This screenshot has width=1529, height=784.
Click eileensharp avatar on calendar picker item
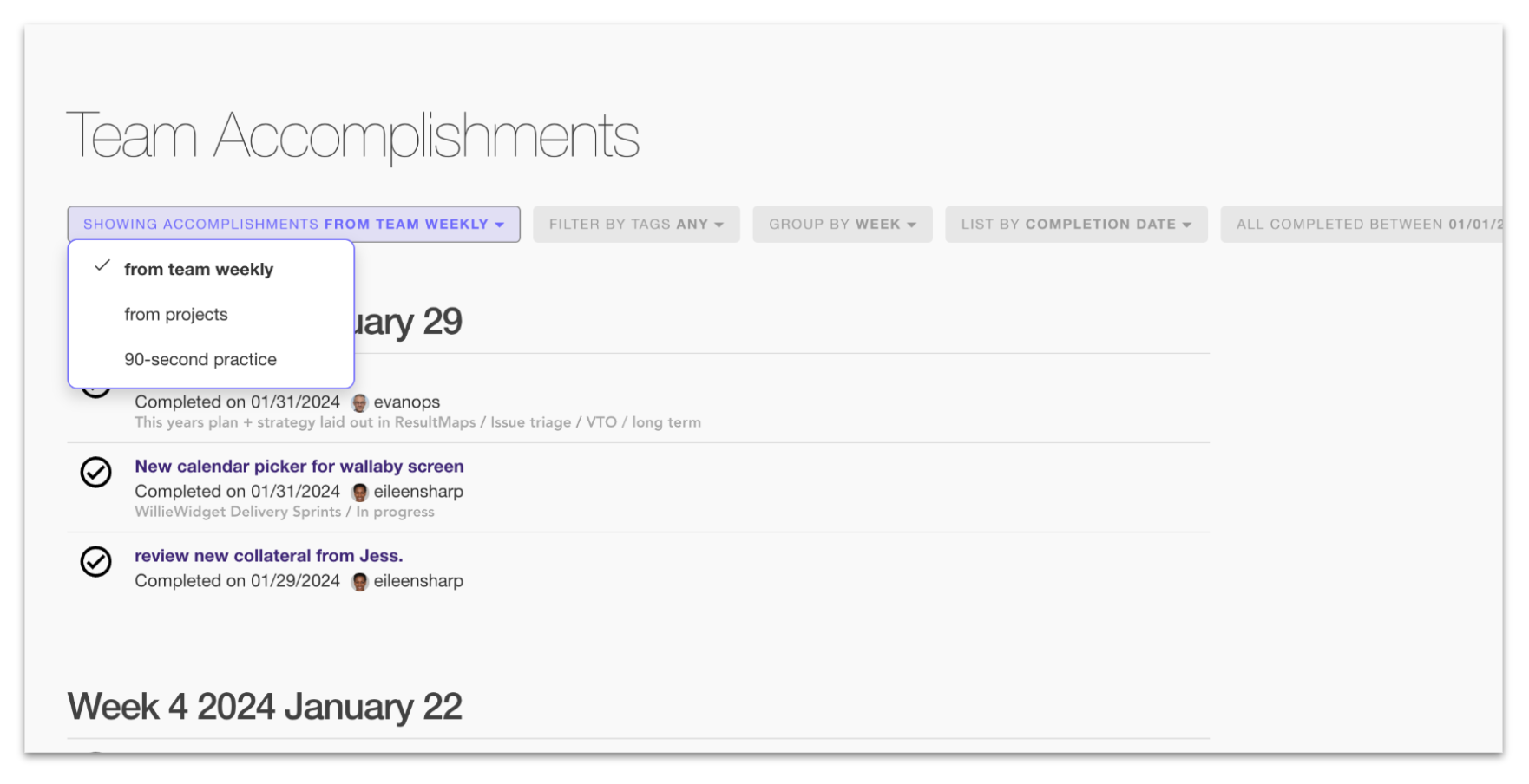[359, 493]
